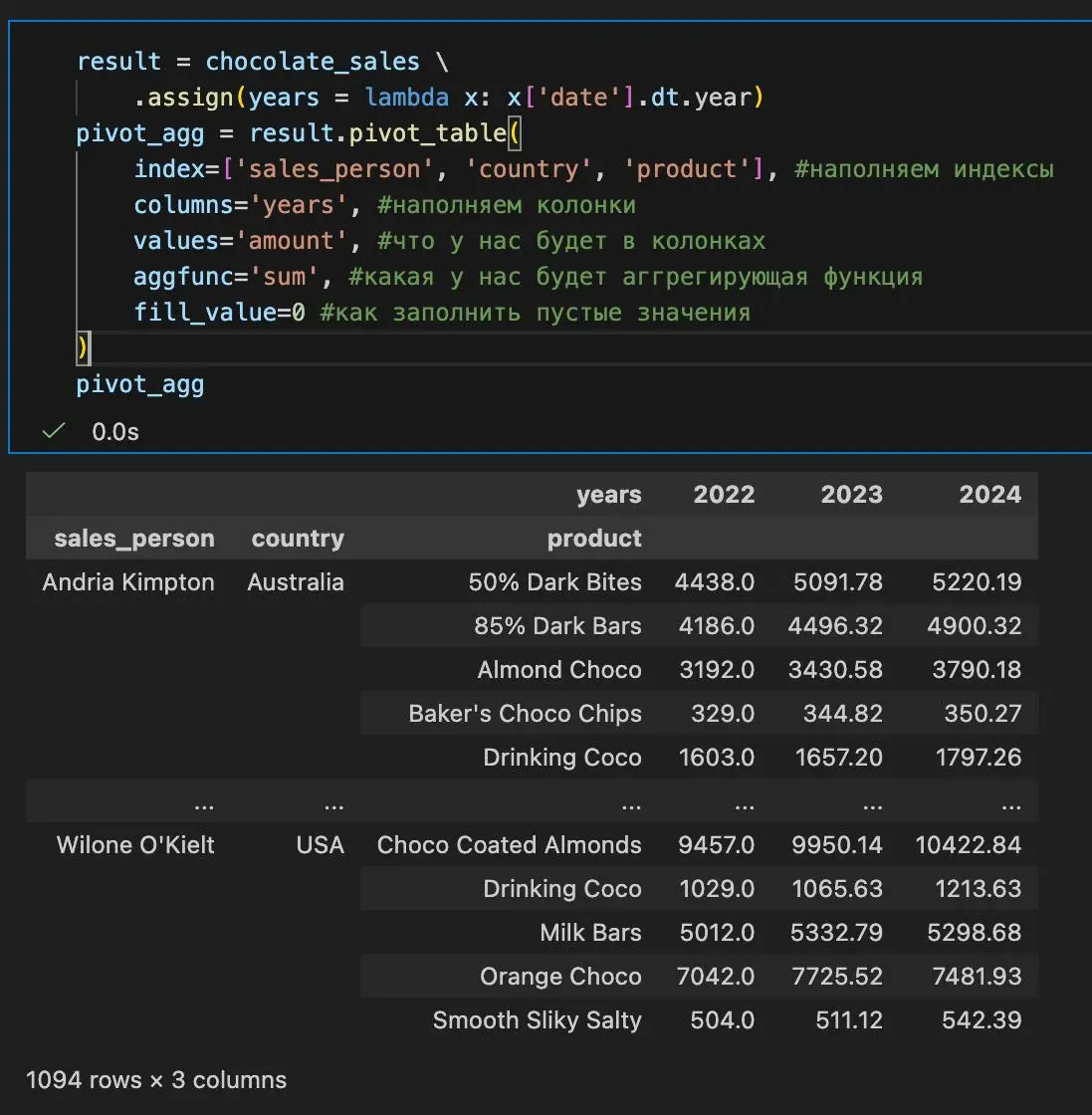The height and width of the screenshot is (1115, 1092).
Task: Click the value 1065.63
Action: [x=837, y=889]
